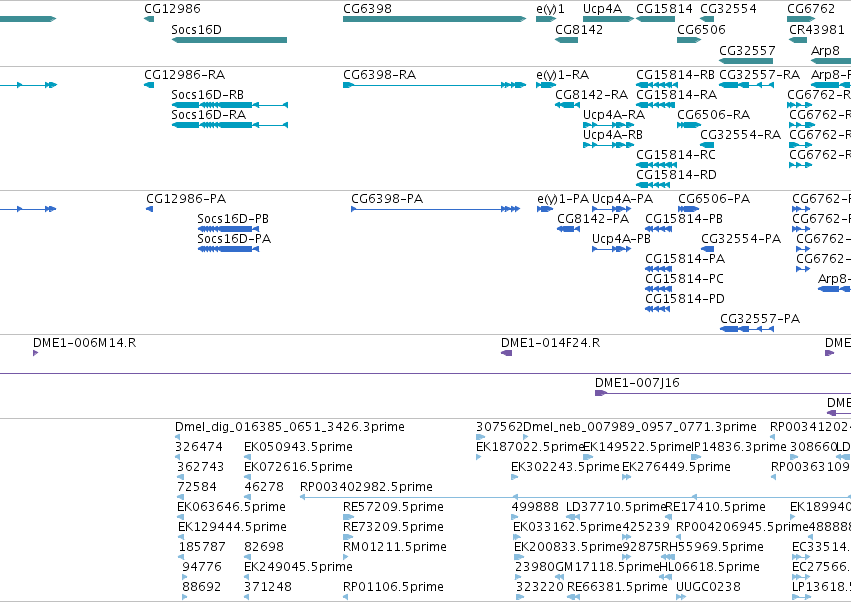Select protein CG32557-PA
The image size is (851, 602).
[747, 329]
